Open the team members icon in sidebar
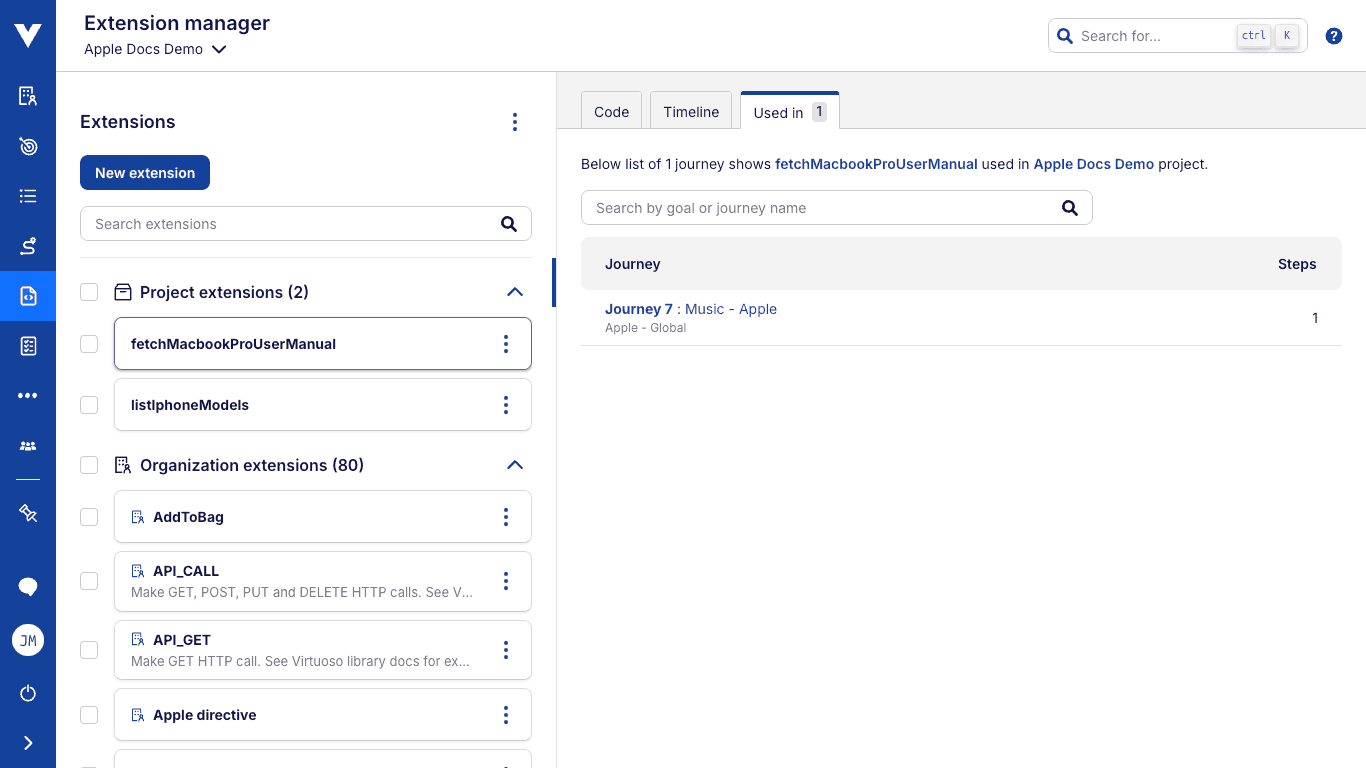The image size is (1366, 768). (28, 446)
